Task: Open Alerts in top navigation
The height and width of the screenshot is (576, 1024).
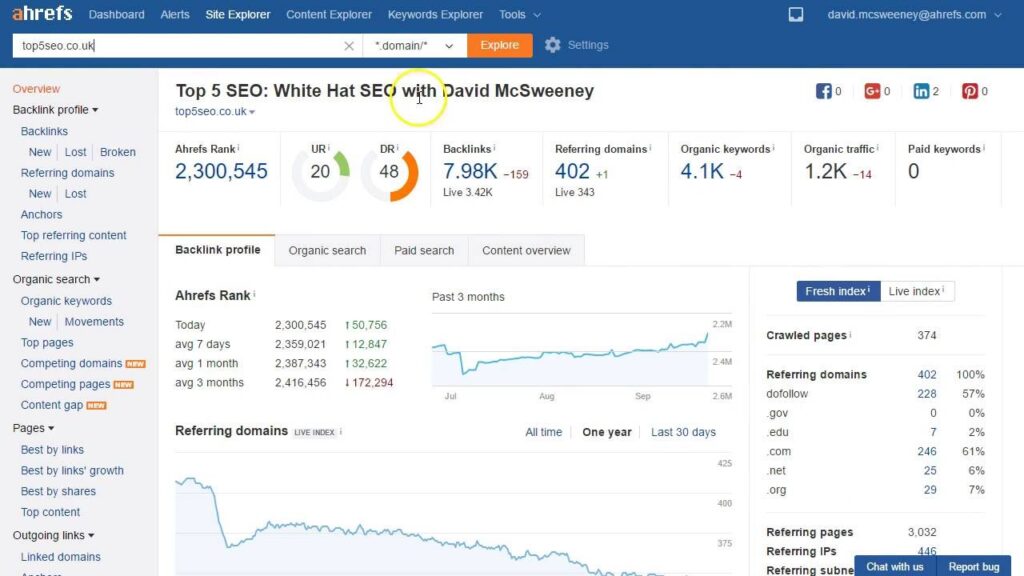Action: pyautogui.click(x=175, y=14)
